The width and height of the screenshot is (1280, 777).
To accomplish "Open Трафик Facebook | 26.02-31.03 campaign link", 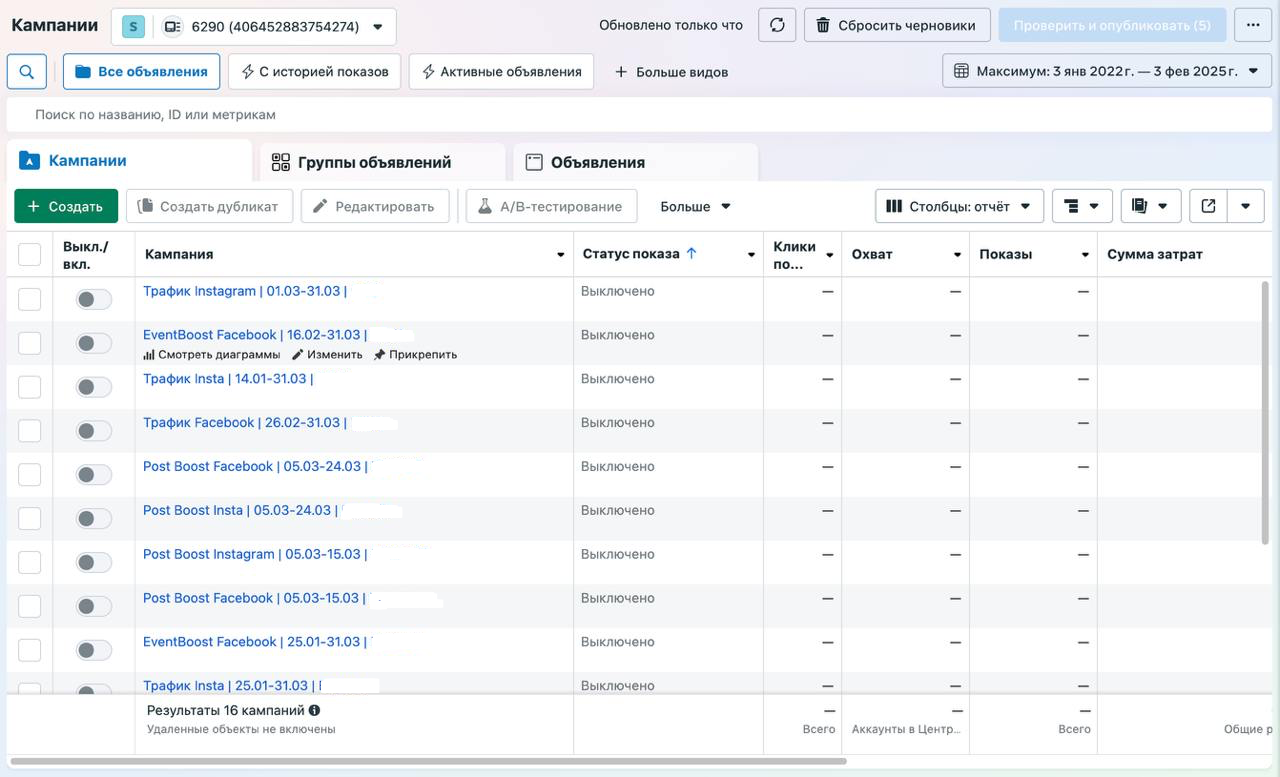I will pyautogui.click(x=245, y=423).
